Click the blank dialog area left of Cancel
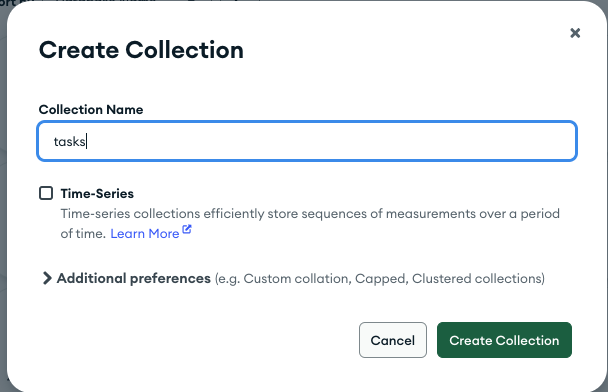The width and height of the screenshot is (608, 392). pos(194,340)
